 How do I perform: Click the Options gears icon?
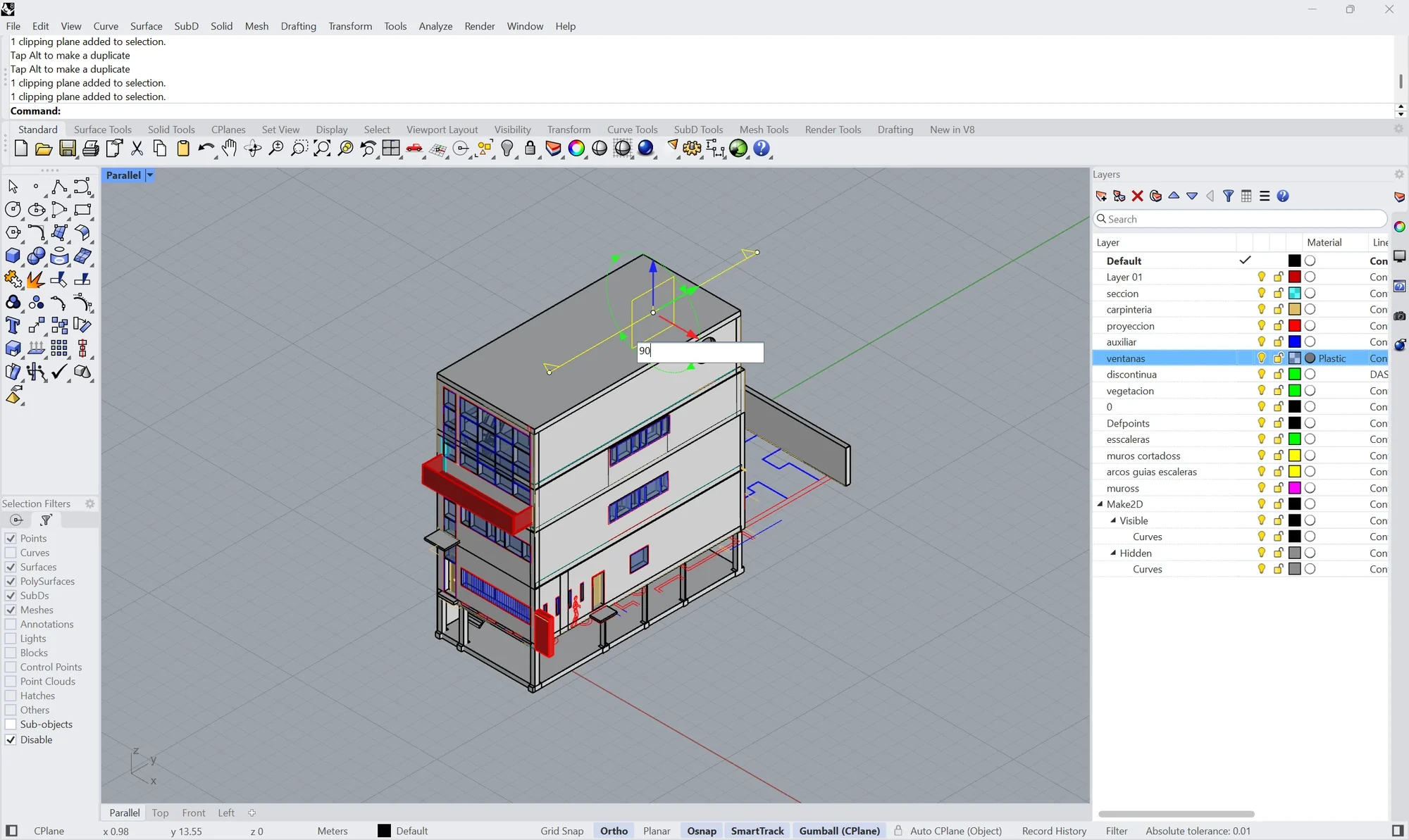click(x=692, y=149)
